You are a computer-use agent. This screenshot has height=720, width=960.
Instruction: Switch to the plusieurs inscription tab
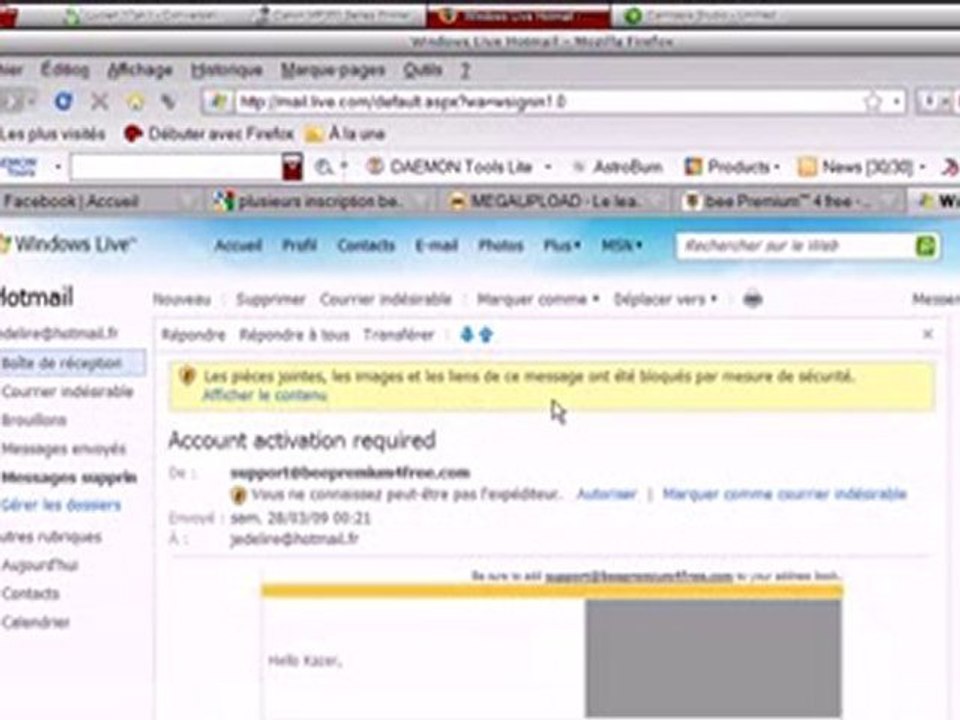tap(318, 201)
